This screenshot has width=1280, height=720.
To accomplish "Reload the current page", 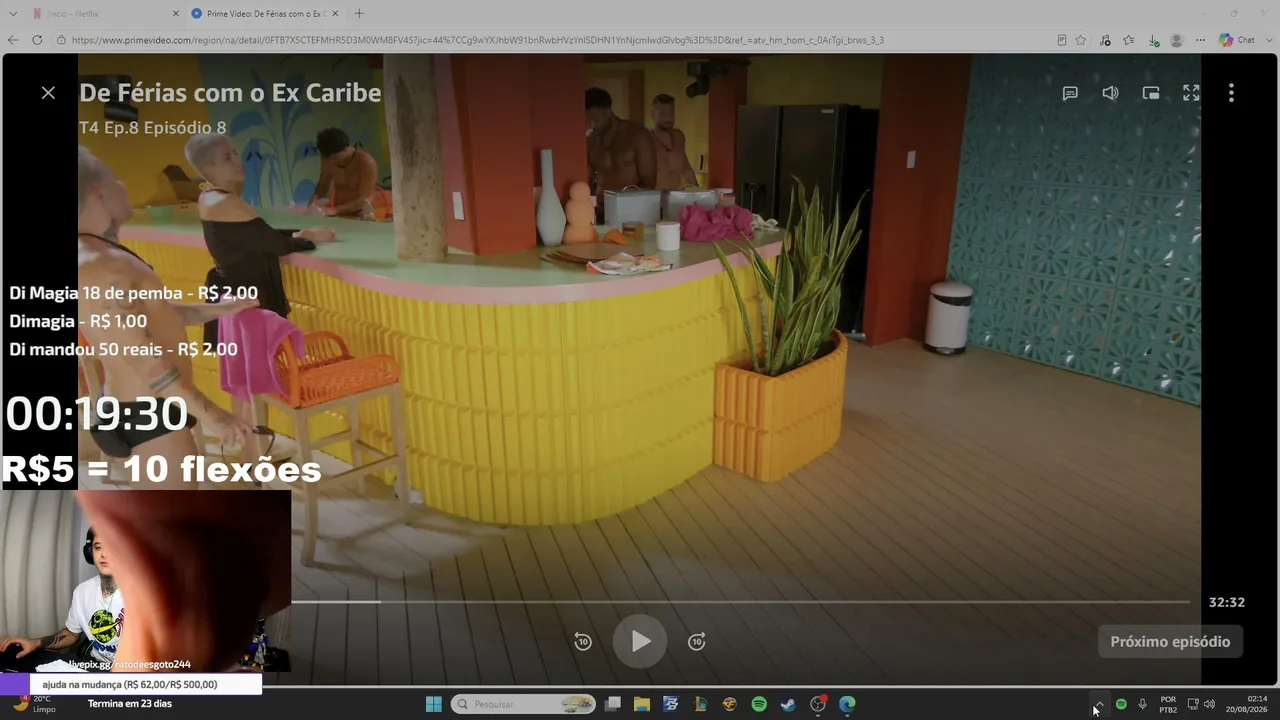I will pos(37,40).
